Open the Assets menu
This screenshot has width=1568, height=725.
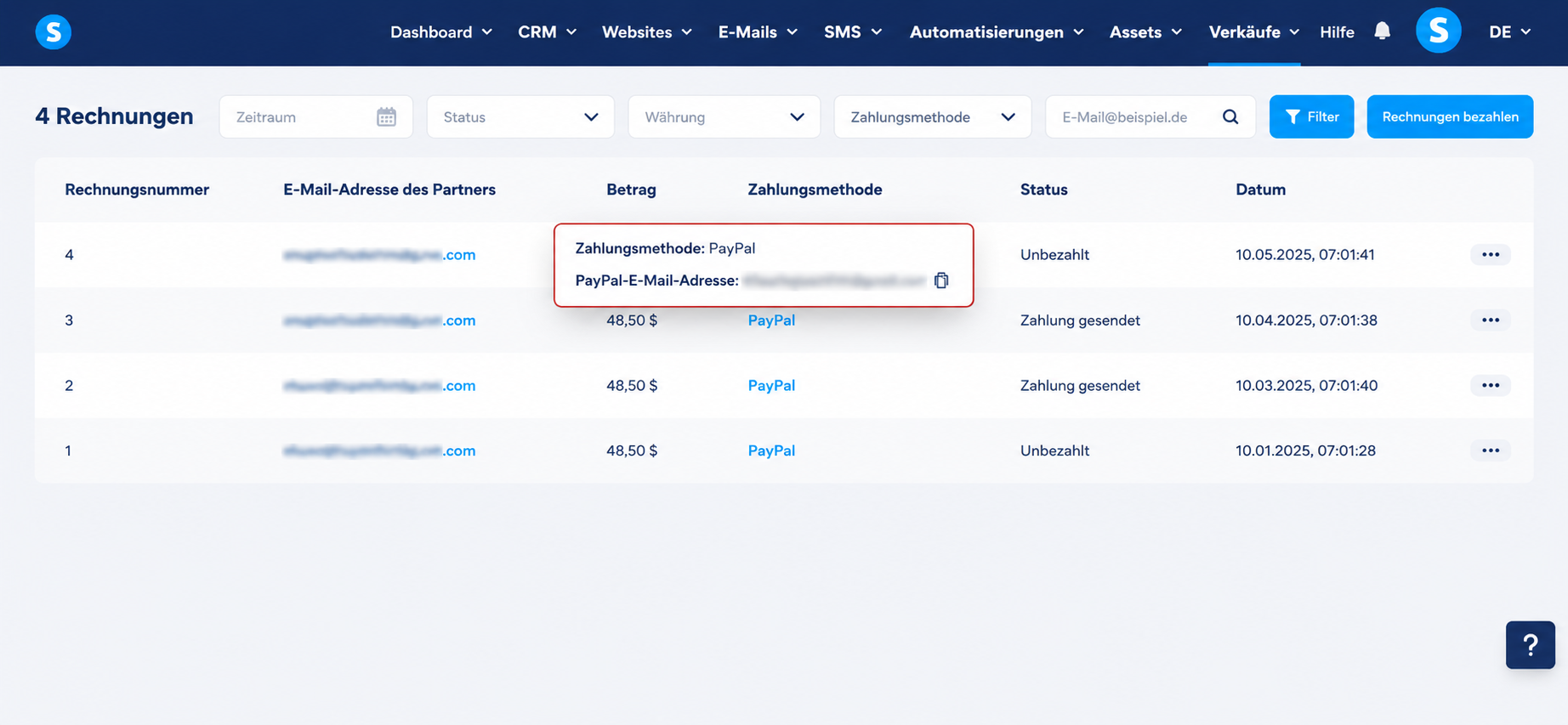tap(1145, 31)
